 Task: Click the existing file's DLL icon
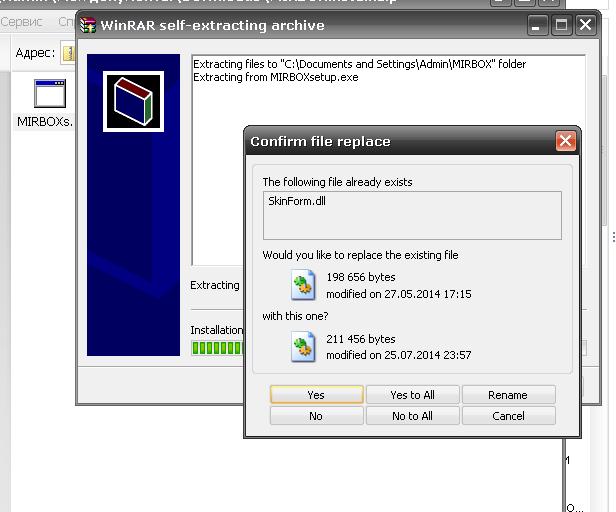pyautogui.click(x=303, y=284)
